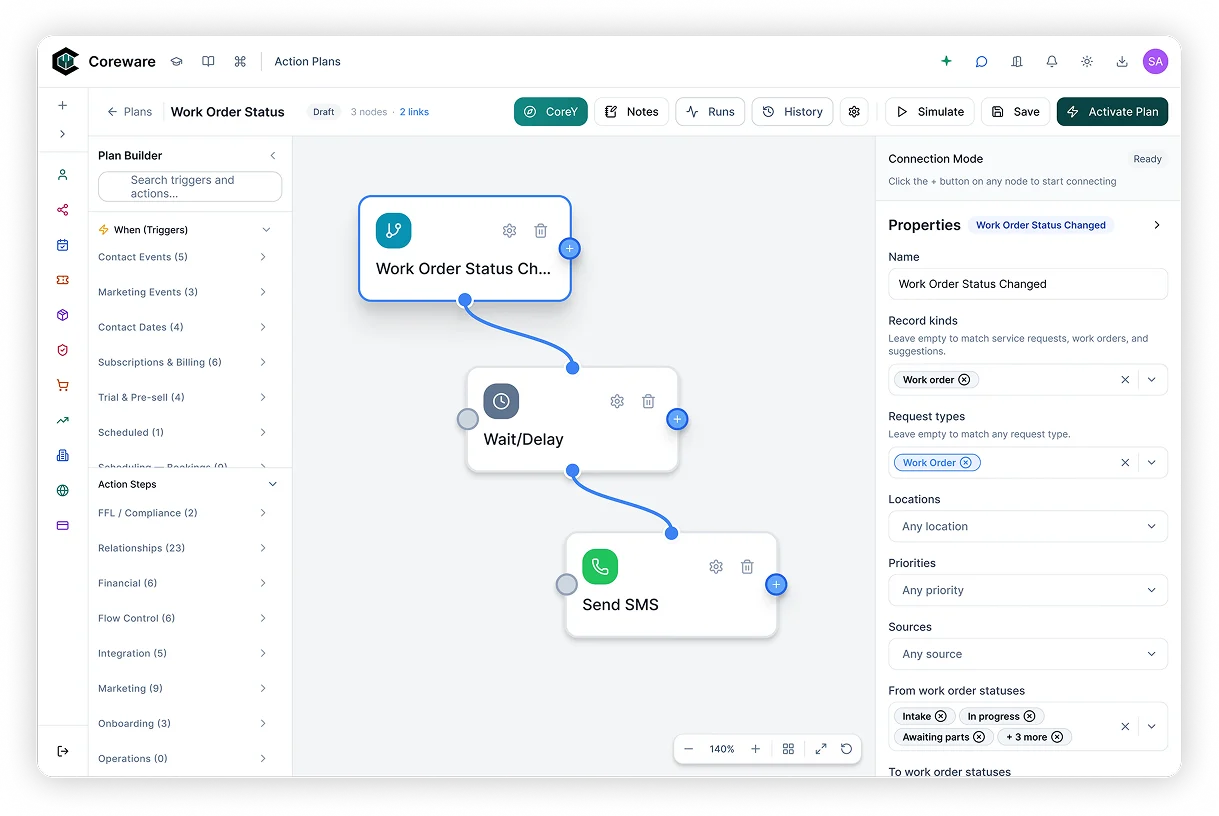Screen dimensions: 1219x816
Task: Save the plan
Action: [x=1016, y=112]
